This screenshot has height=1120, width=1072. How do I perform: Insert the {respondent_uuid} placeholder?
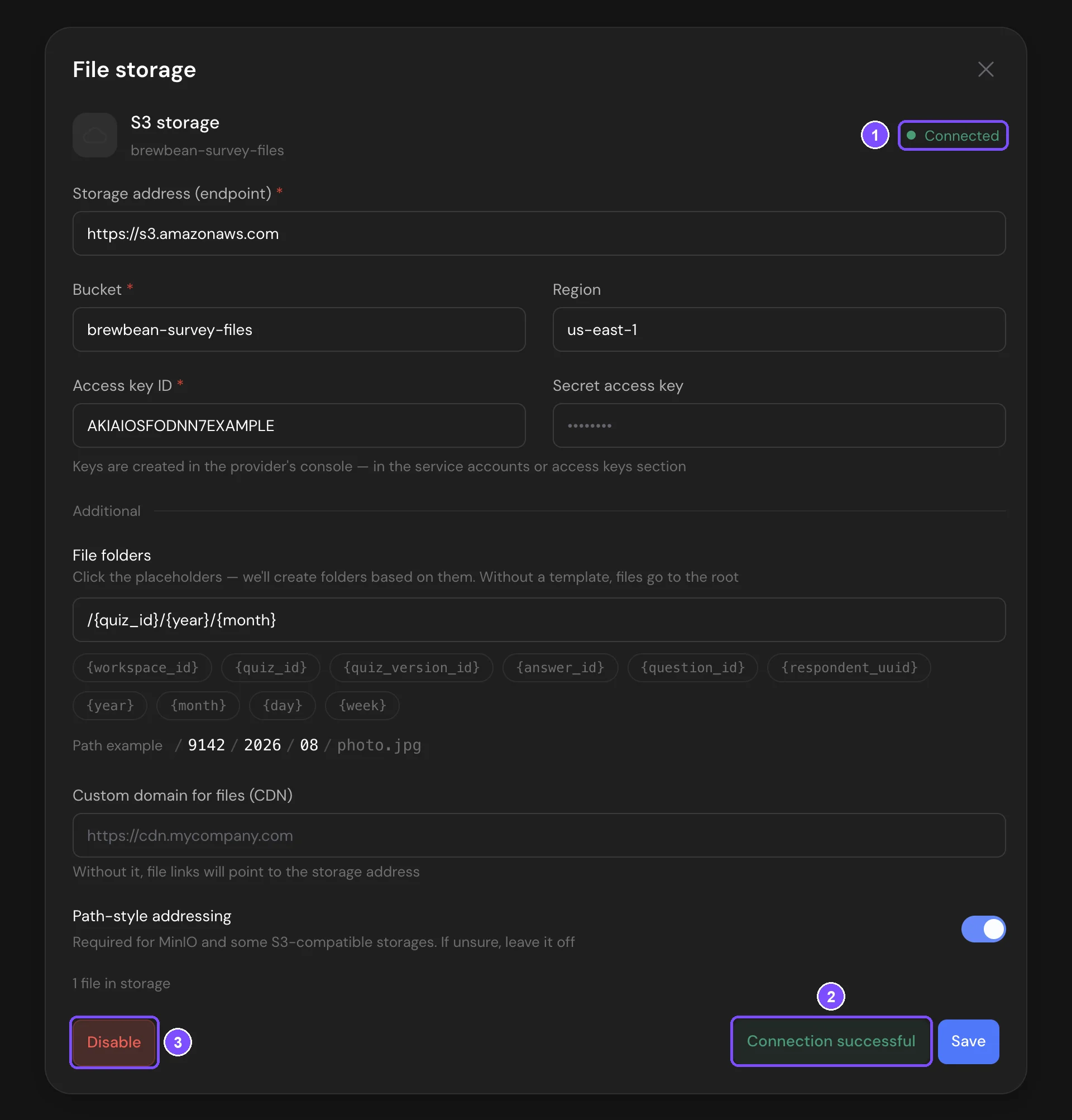tap(849, 667)
